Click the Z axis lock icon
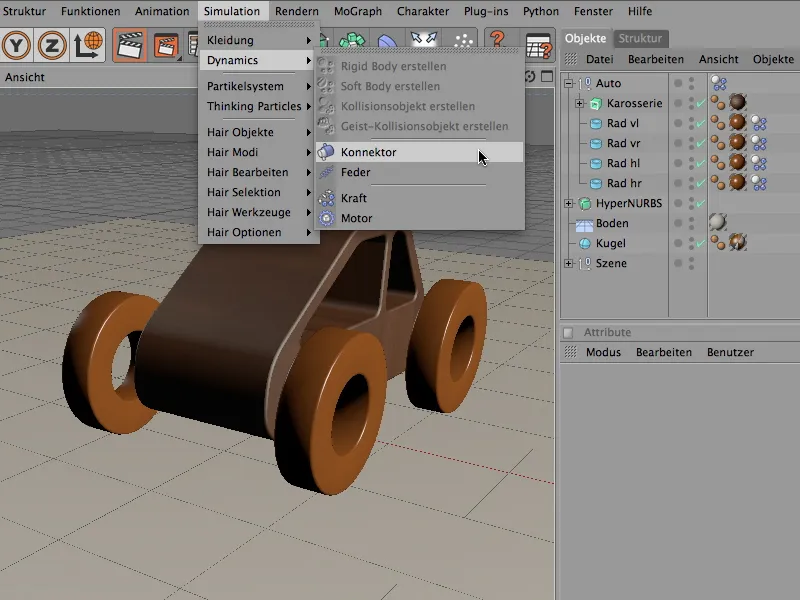This screenshot has width=800, height=600. [53, 45]
